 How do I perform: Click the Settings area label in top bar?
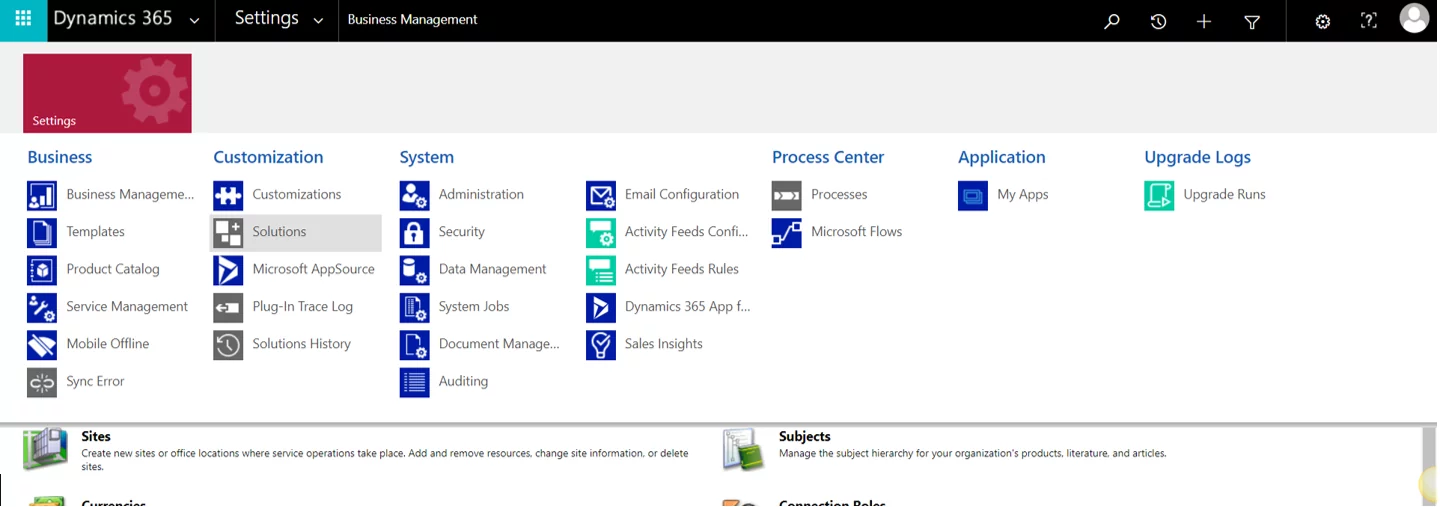pyautogui.click(x=266, y=19)
